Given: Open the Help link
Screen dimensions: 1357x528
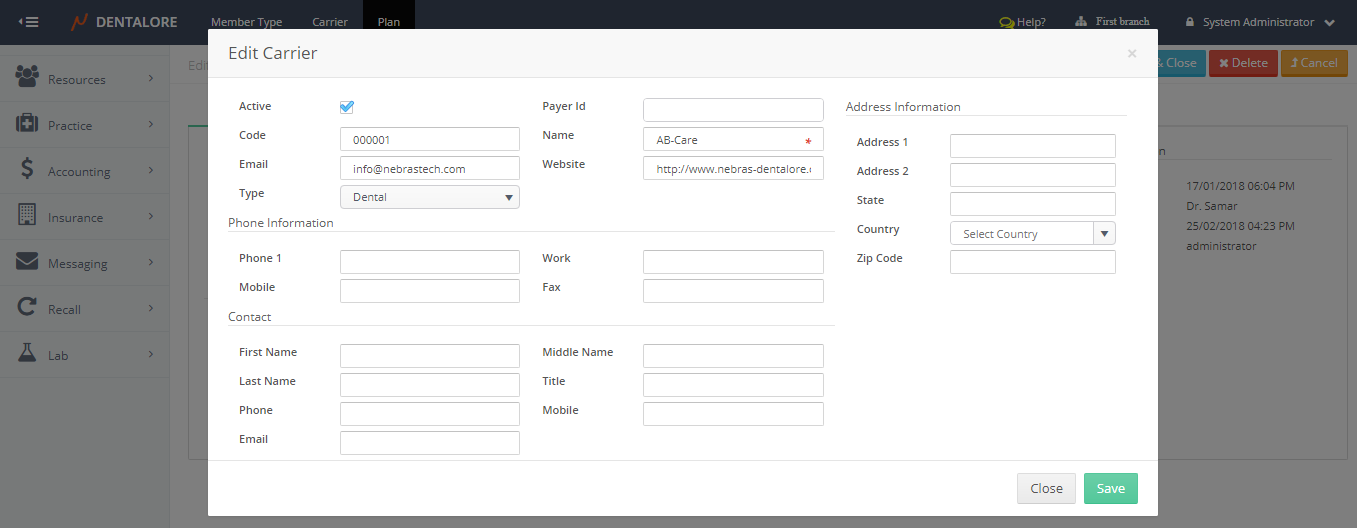Looking at the screenshot, I should pos(1022,22).
